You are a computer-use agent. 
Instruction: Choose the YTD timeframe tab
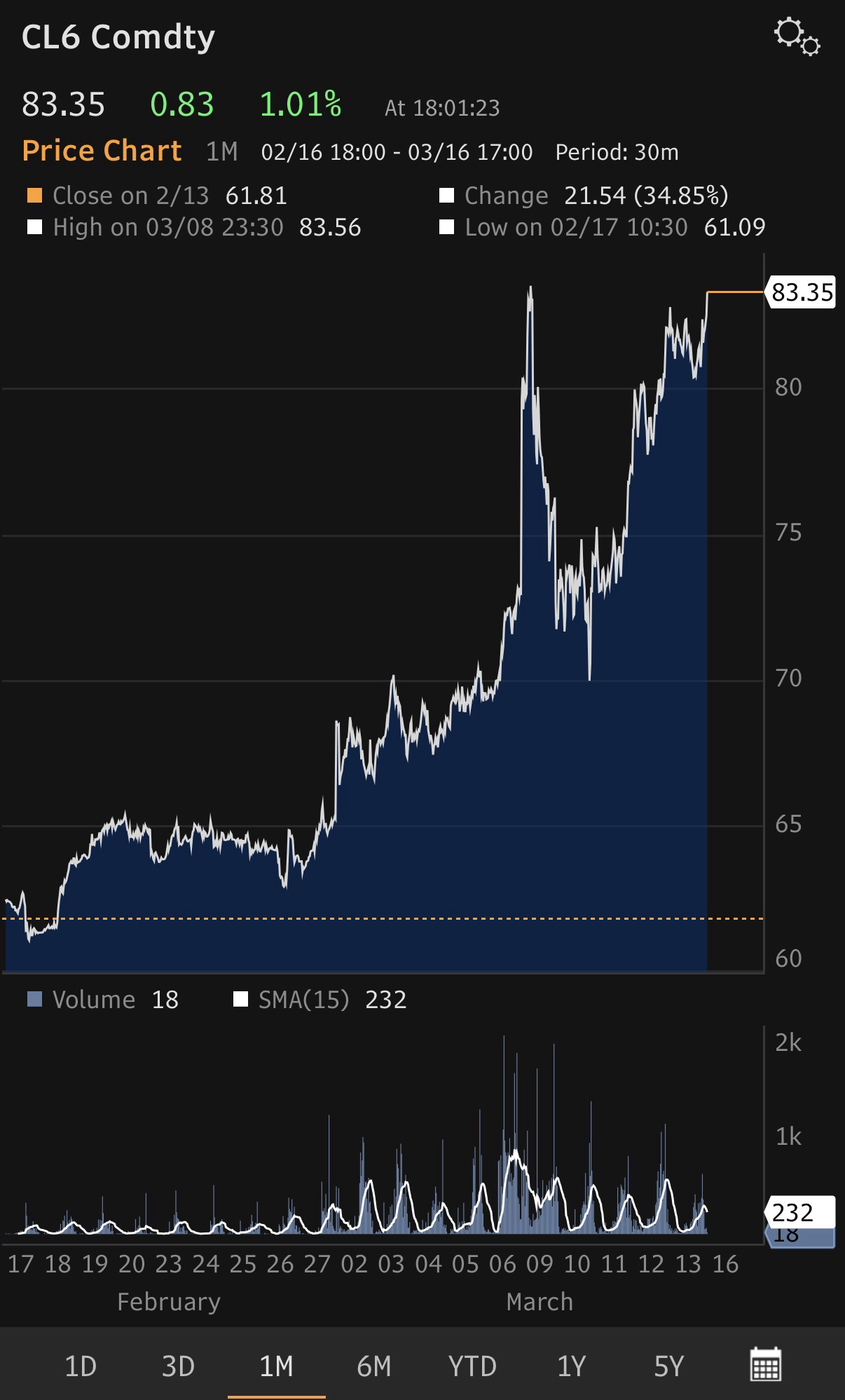(x=472, y=1366)
